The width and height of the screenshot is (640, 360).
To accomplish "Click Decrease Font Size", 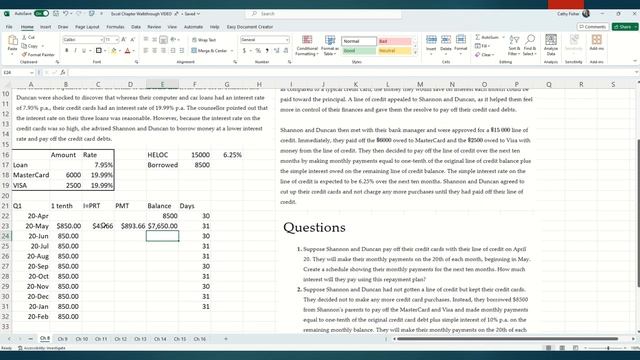I will pos(133,40).
